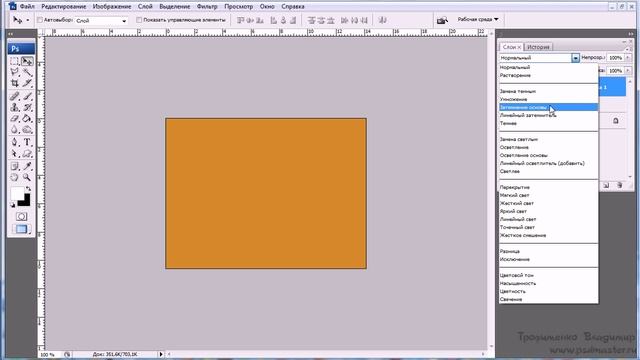
Task: Choose highlighted Затемнение основы blend mode
Action: [548, 107]
